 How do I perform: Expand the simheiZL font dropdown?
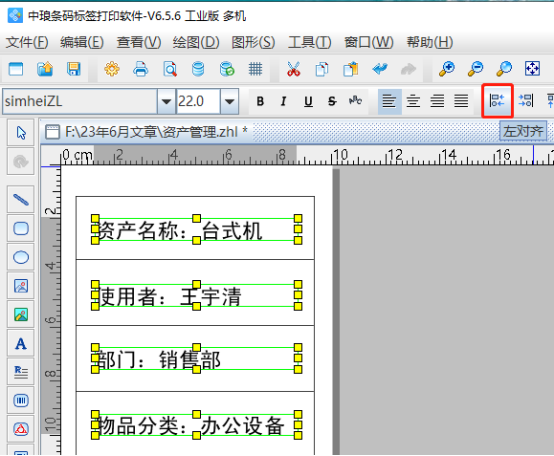(x=166, y=101)
